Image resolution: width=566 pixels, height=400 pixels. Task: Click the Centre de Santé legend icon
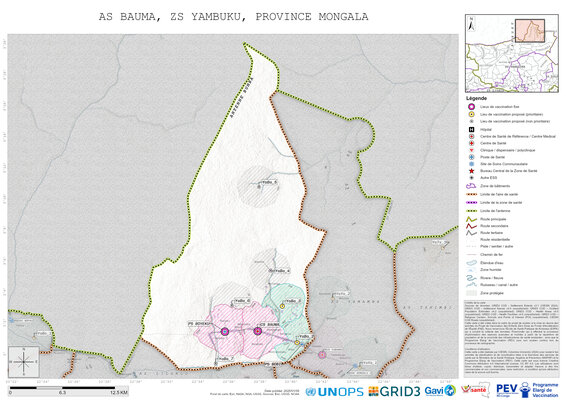tap(471, 143)
